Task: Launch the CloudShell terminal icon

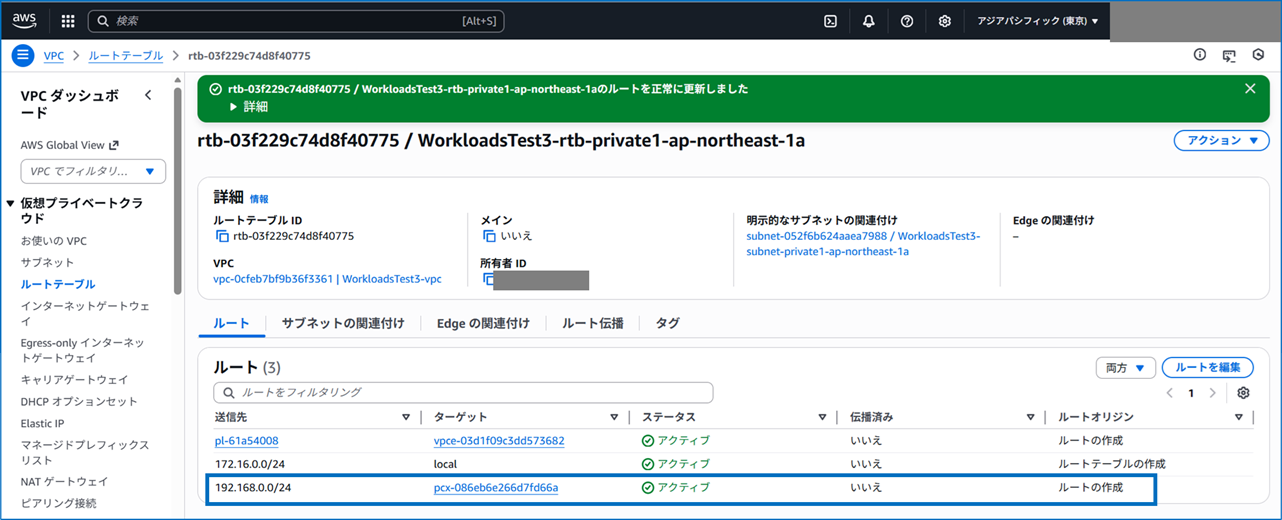Action: pyautogui.click(x=830, y=21)
